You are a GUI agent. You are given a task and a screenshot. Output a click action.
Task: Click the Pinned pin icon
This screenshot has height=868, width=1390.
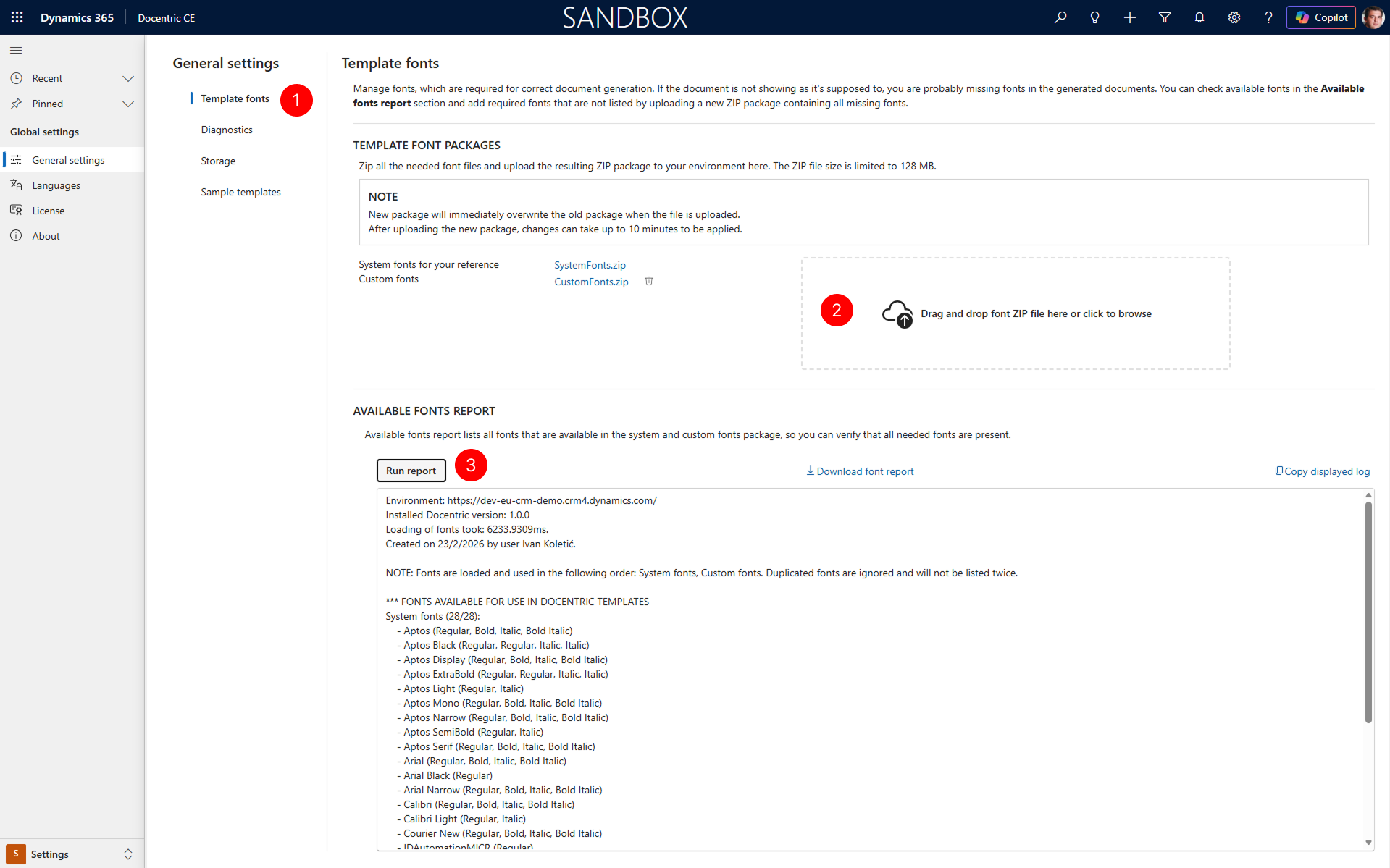click(16, 104)
